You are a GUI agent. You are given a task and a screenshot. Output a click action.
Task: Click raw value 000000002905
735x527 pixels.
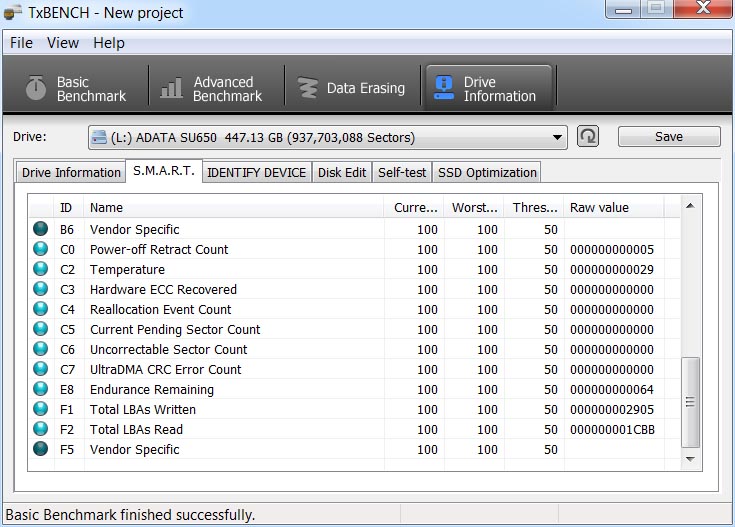(612, 409)
